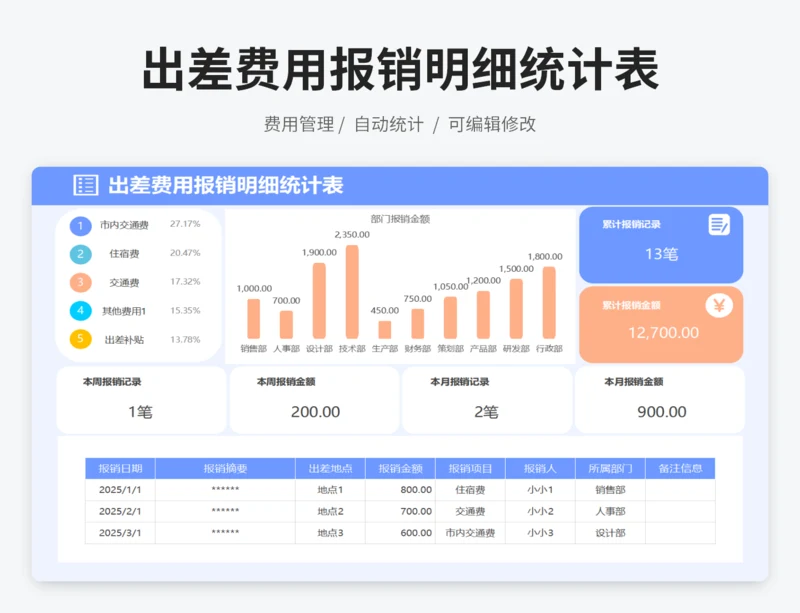Click the yellow circle numbered 5
The image size is (800, 613).
80,338
